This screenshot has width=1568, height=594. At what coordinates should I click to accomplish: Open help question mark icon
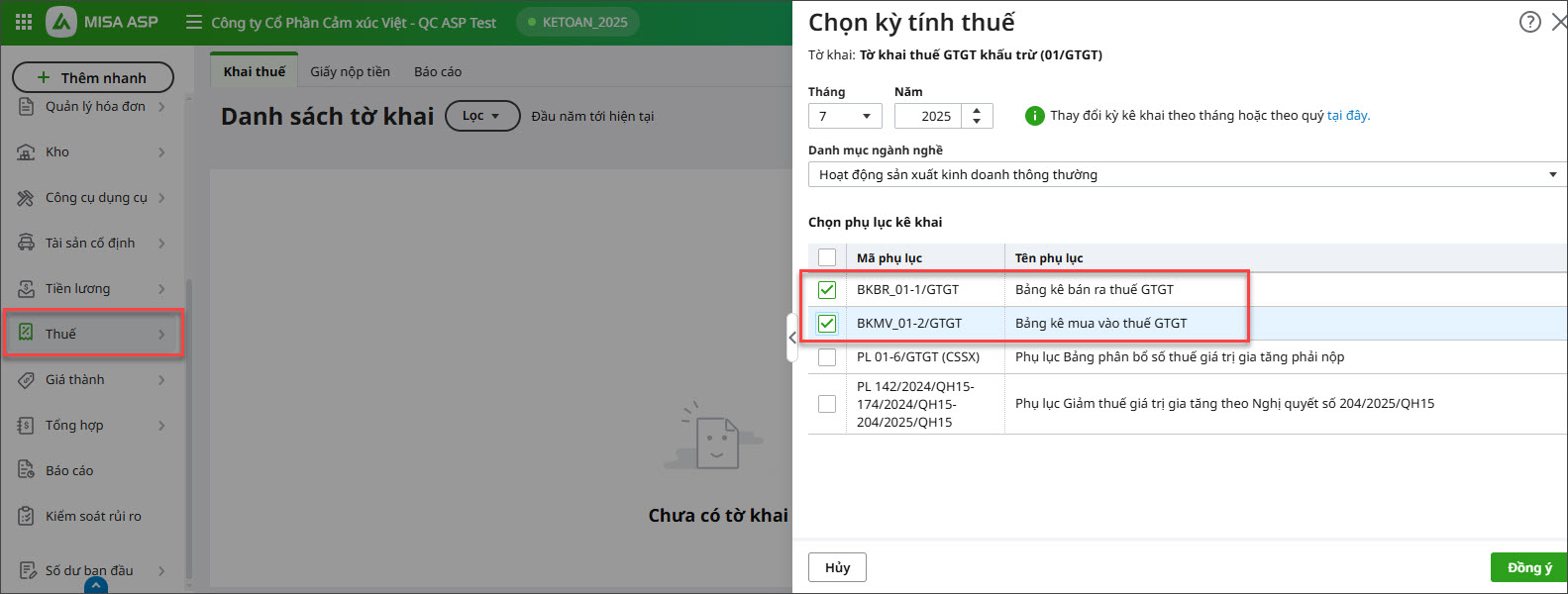1529,22
